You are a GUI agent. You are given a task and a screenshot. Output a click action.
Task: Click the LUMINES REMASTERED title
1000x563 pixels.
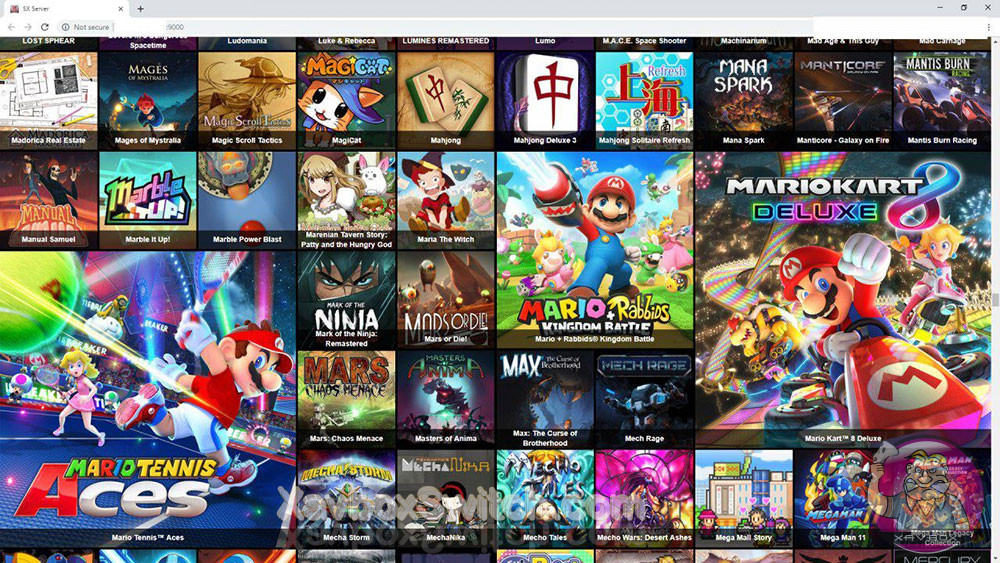click(x=446, y=41)
